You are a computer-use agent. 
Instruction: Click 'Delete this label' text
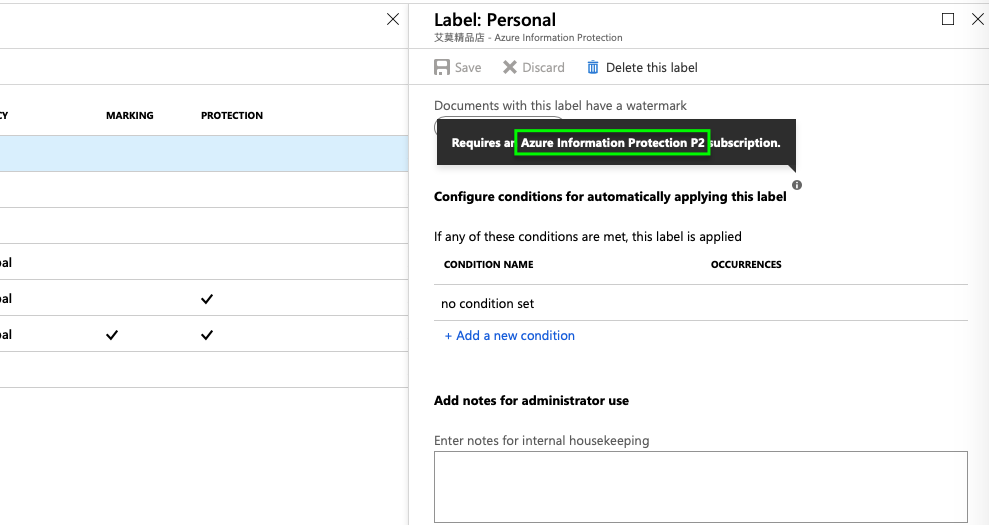pos(652,68)
